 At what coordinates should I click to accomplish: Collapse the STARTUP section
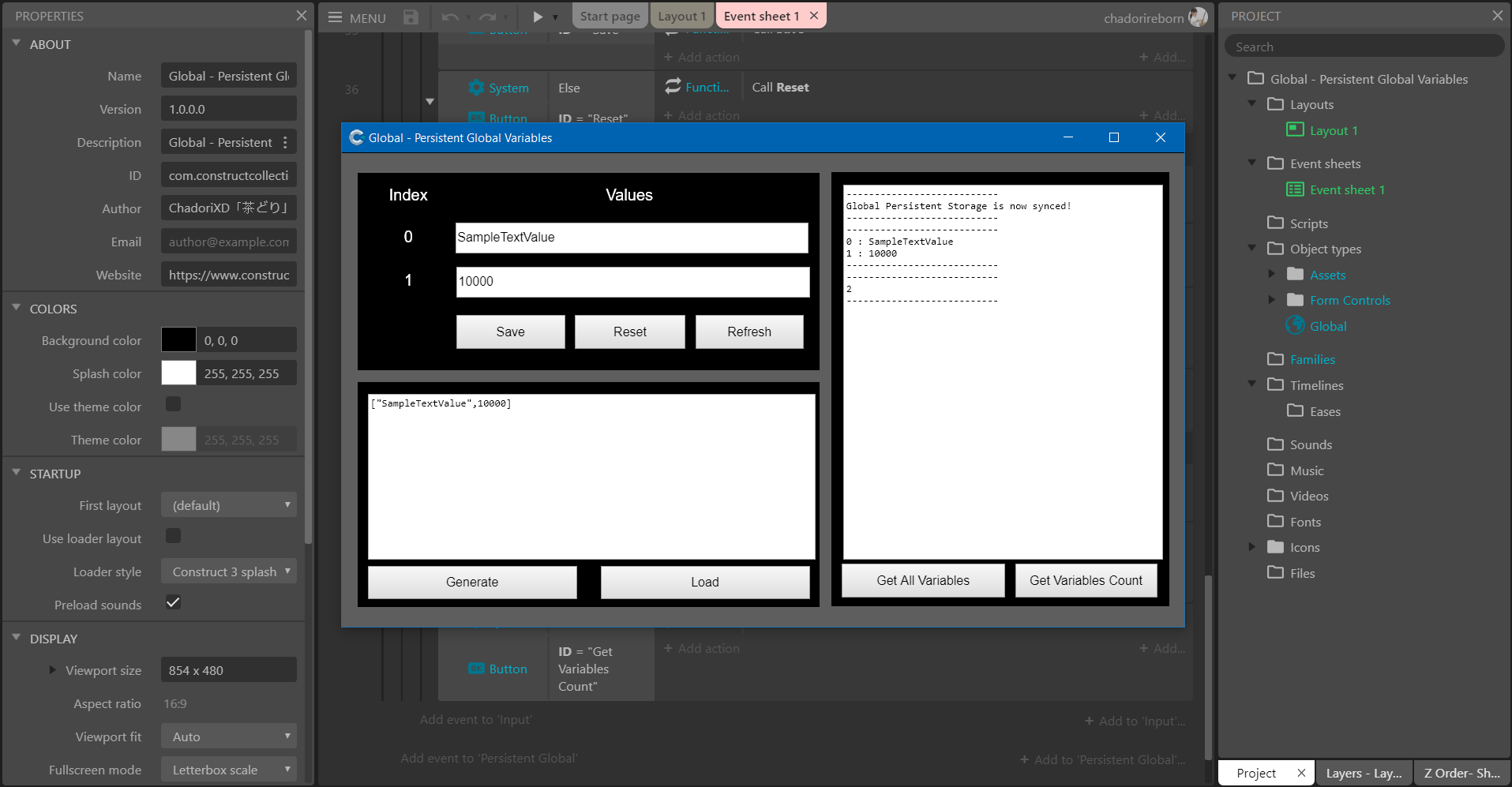click(x=17, y=473)
